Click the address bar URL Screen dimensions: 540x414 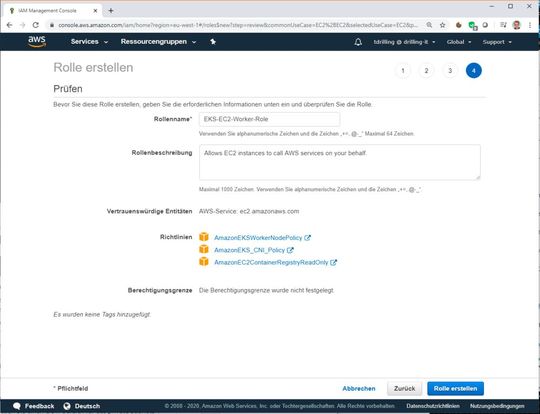pos(238,25)
